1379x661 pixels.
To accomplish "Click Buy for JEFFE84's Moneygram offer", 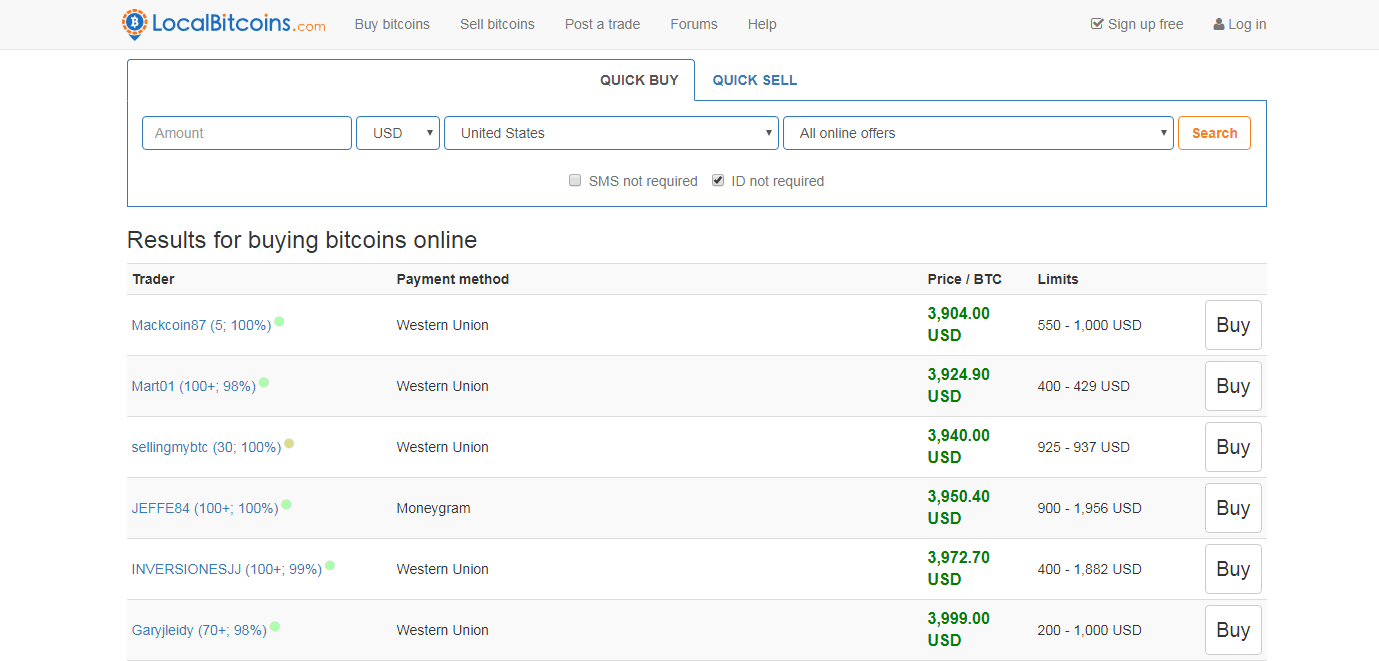I will pyautogui.click(x=1233, y=508).
